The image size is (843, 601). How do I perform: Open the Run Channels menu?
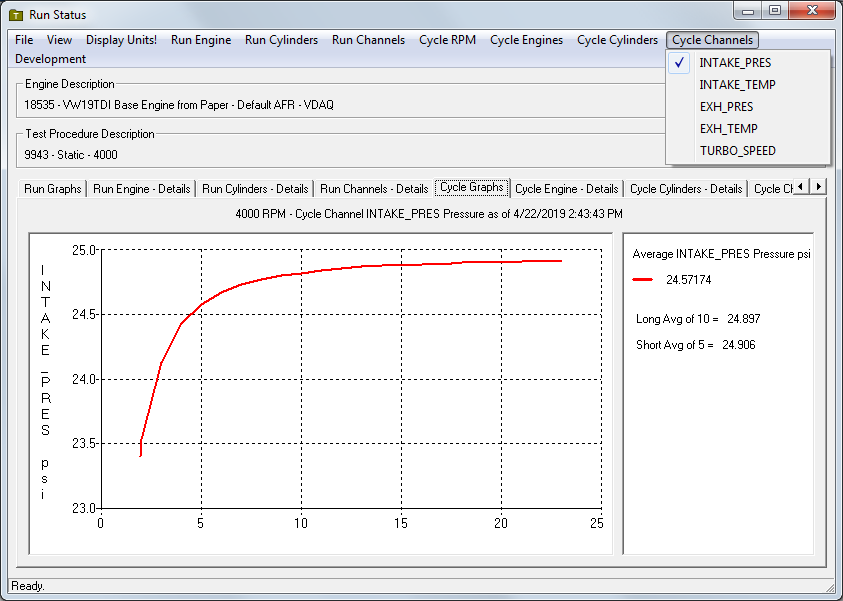[x=368, y=40]
